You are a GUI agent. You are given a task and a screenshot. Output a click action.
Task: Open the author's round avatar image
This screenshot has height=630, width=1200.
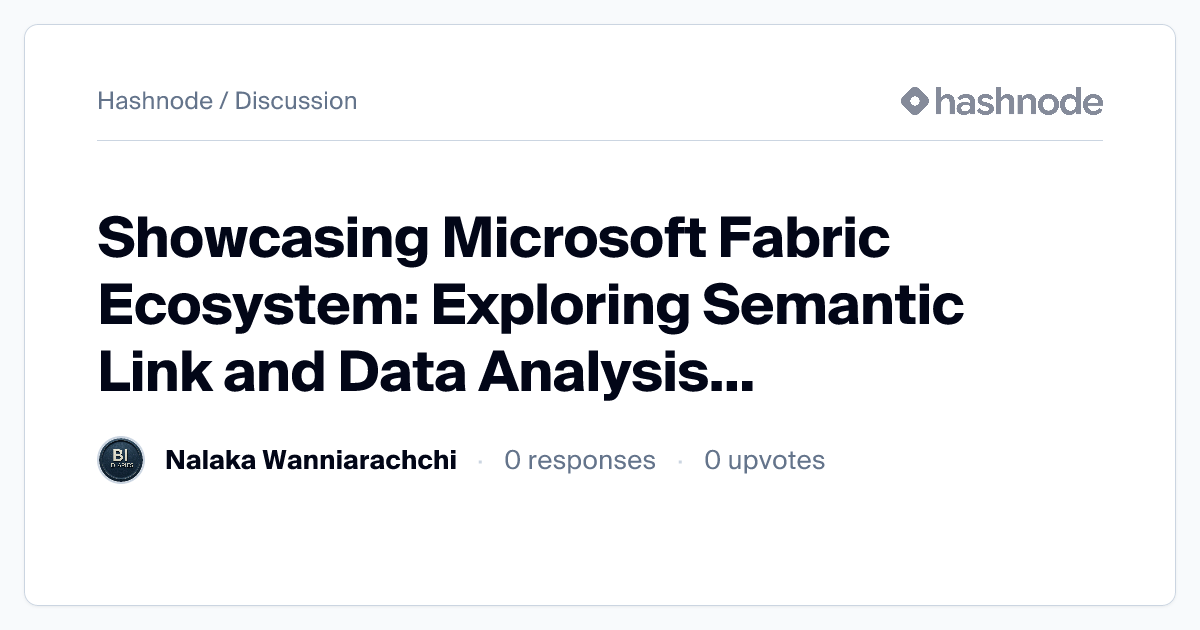121,460
